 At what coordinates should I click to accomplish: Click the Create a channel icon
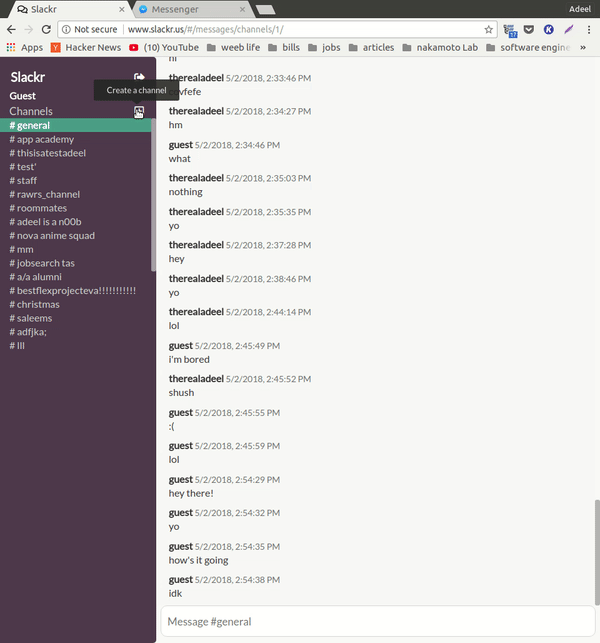[139, 112]
